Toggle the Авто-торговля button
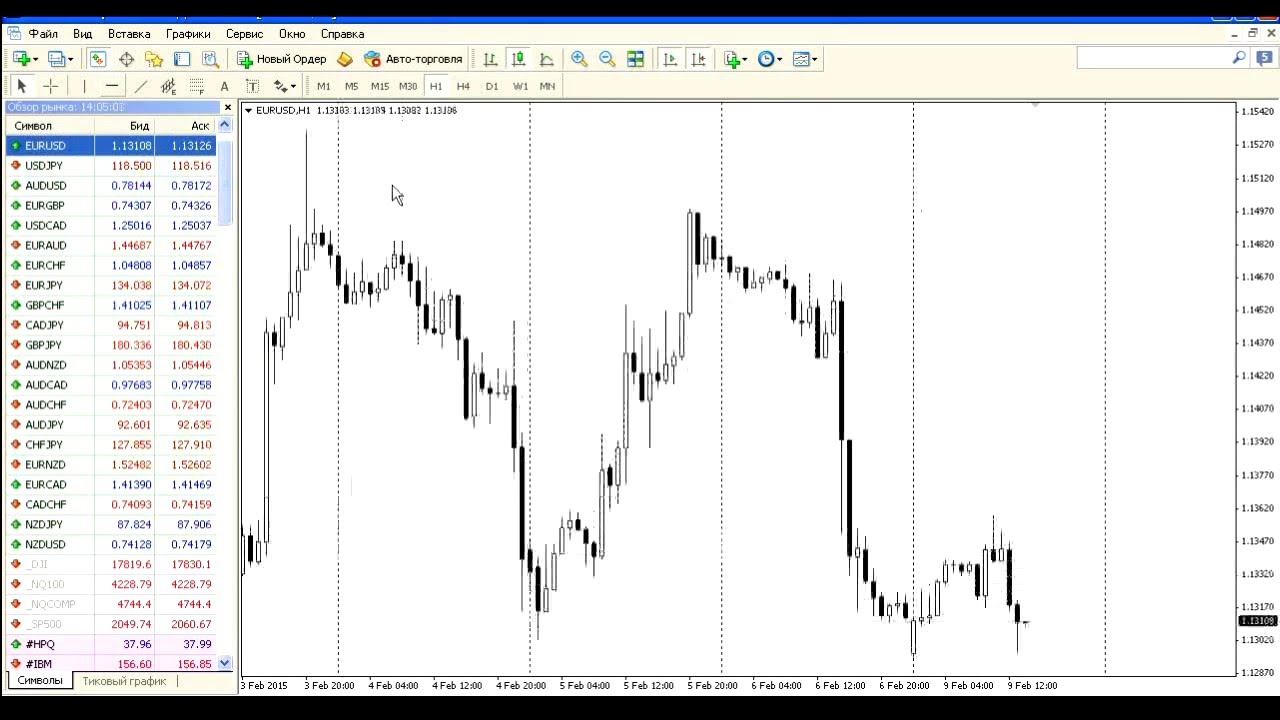Image resolution: width=1280 pixels, height=720 pixels. coord(413,59)
